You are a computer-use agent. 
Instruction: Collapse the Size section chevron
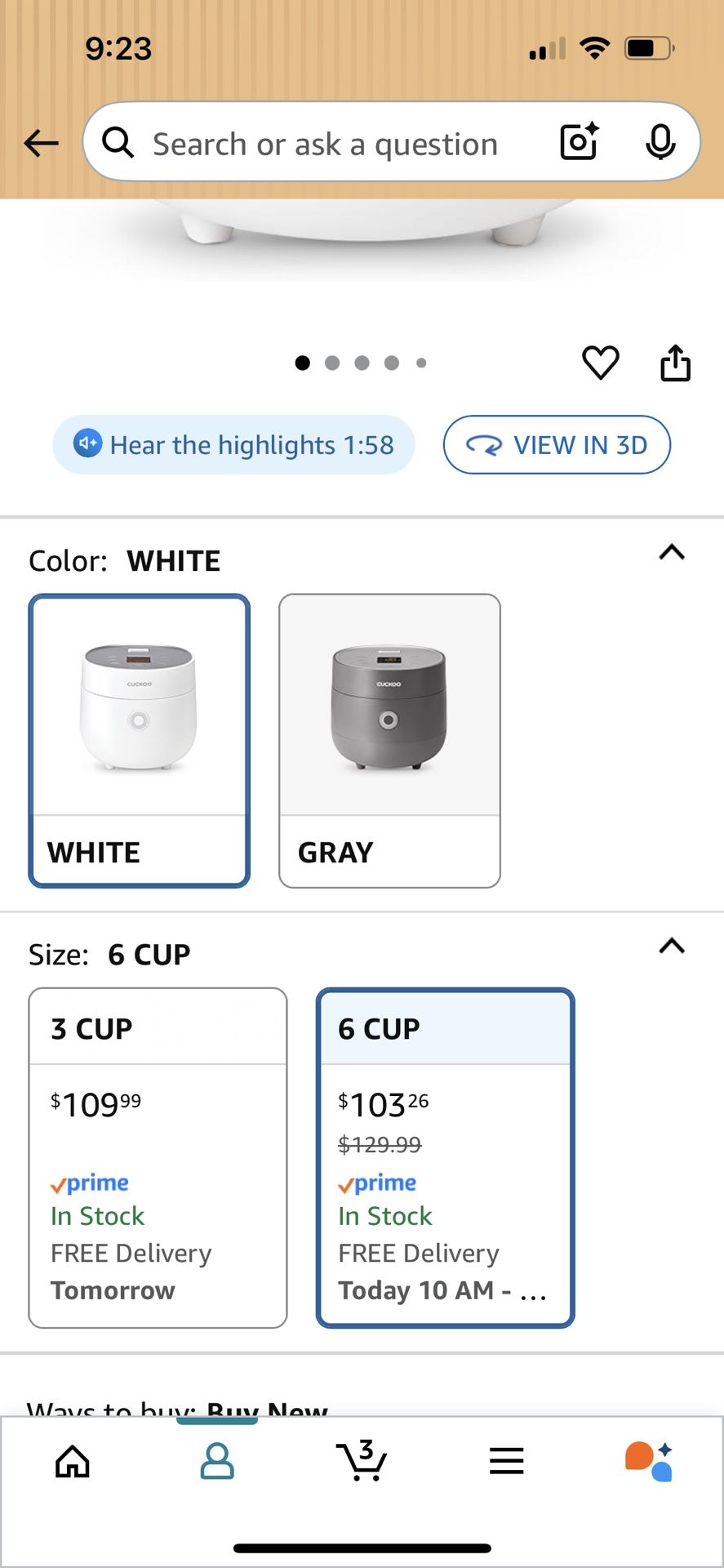pos(671,947)
